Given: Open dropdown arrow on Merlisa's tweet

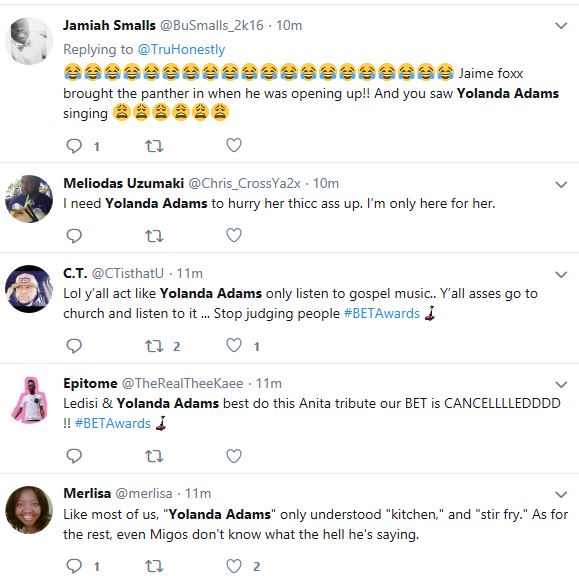Looking at the screenshot, I should pos(561,494).
